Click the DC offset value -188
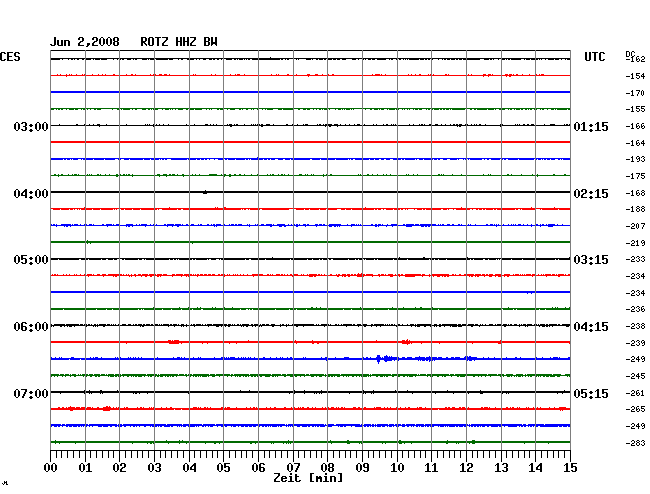Image resolution: width=650 pixels, height=494 pixels. [635, 209]
